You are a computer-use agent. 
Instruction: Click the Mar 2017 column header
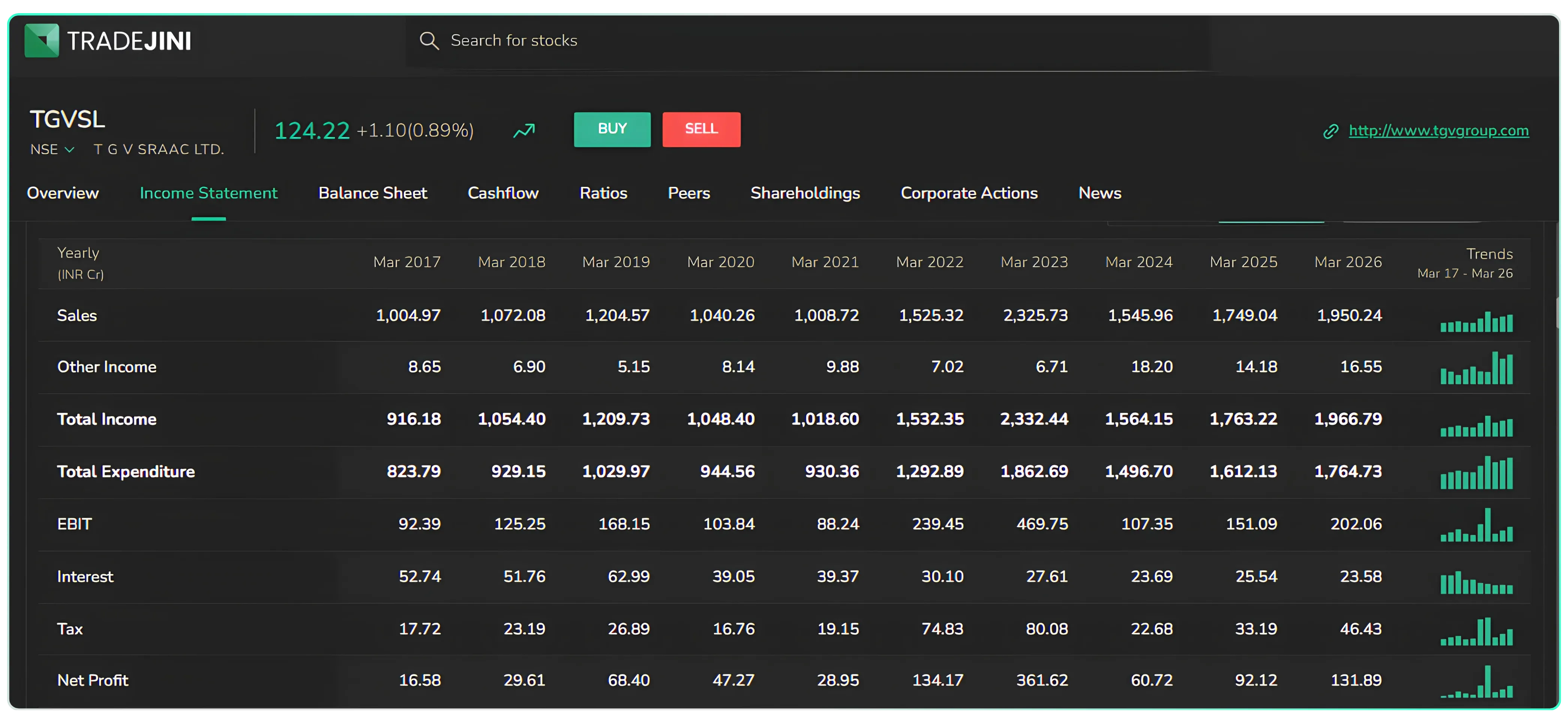point(407,262)
